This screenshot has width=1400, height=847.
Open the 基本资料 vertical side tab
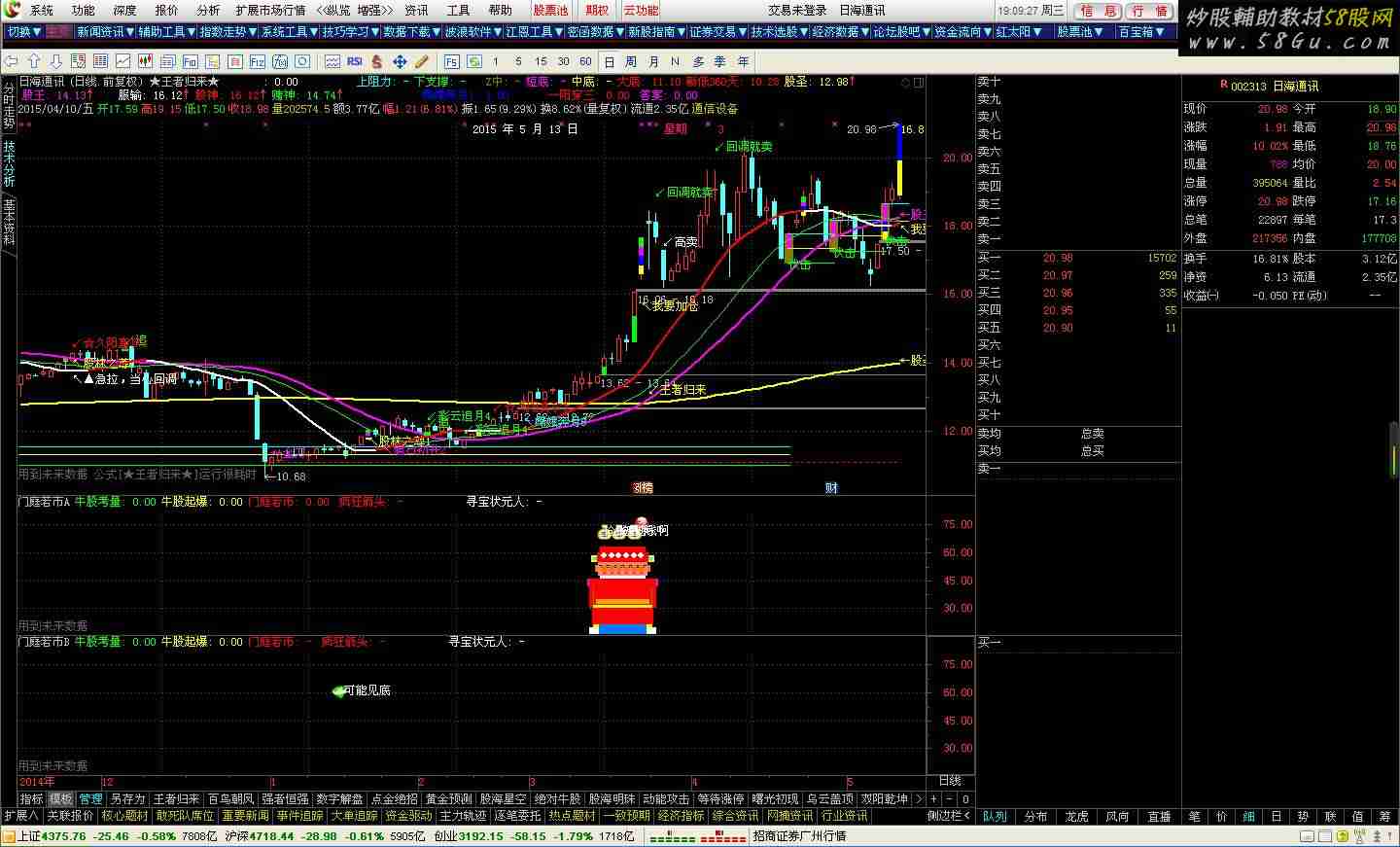(9, 222)
